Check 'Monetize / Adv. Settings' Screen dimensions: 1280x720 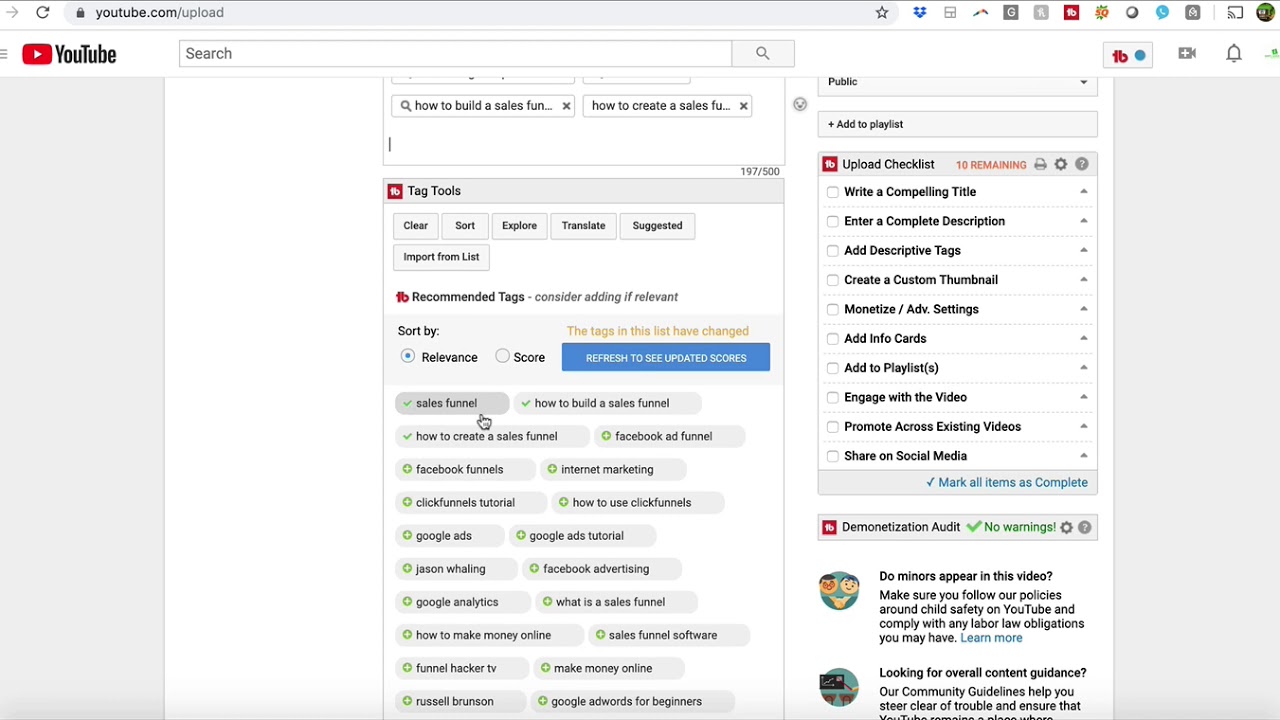833,309
